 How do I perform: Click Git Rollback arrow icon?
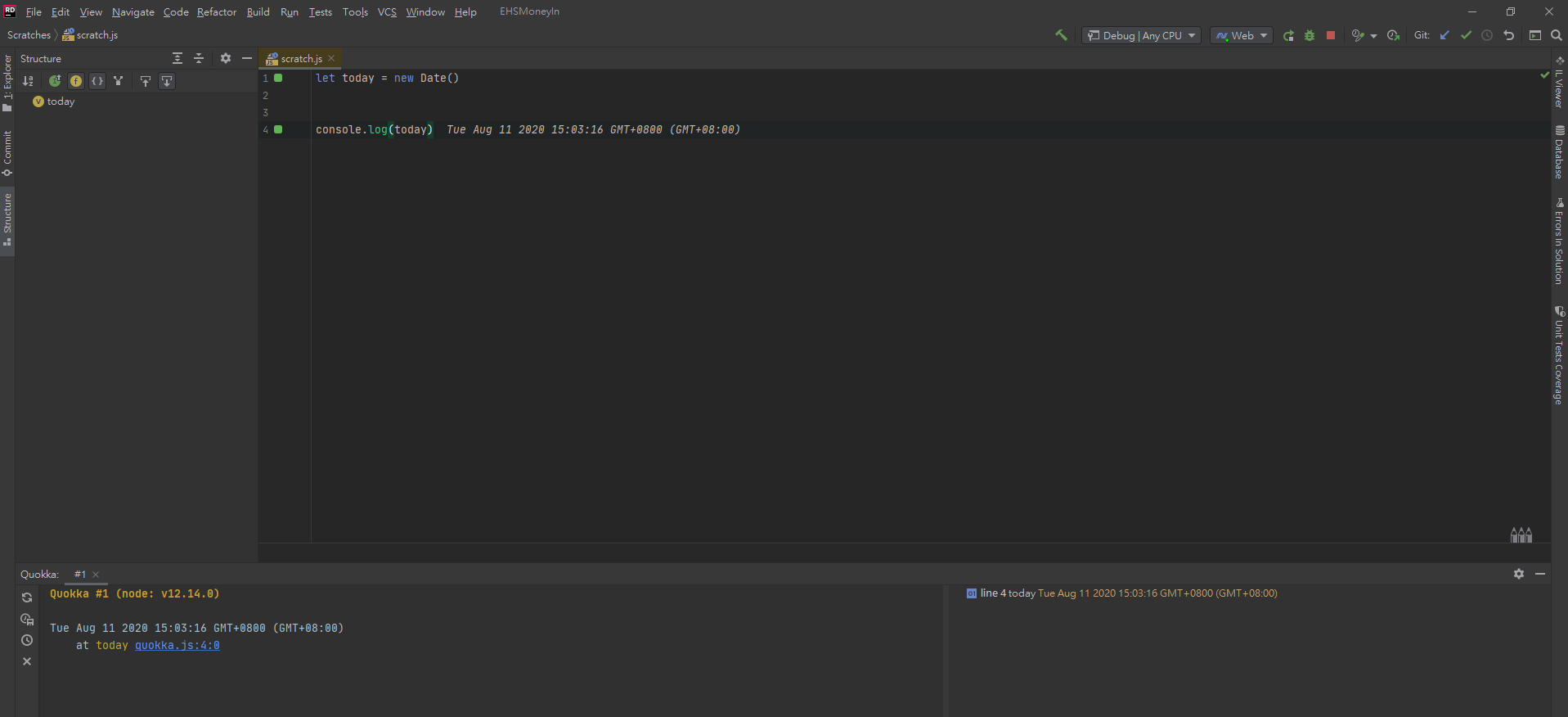click(x=1509, y=35)
